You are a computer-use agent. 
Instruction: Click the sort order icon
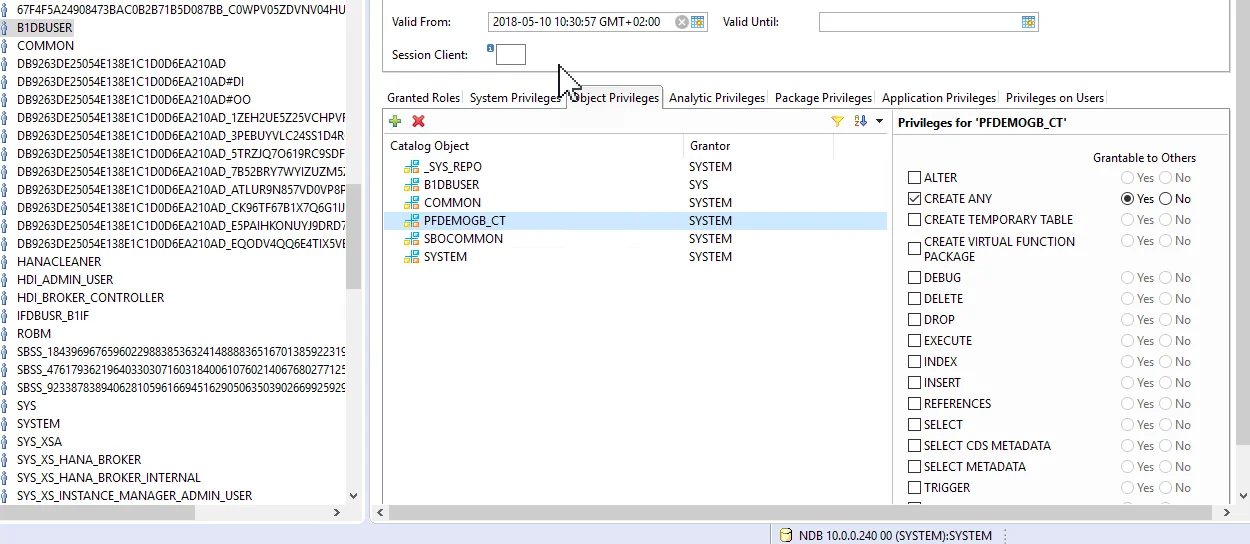click(x=860, y=121)
